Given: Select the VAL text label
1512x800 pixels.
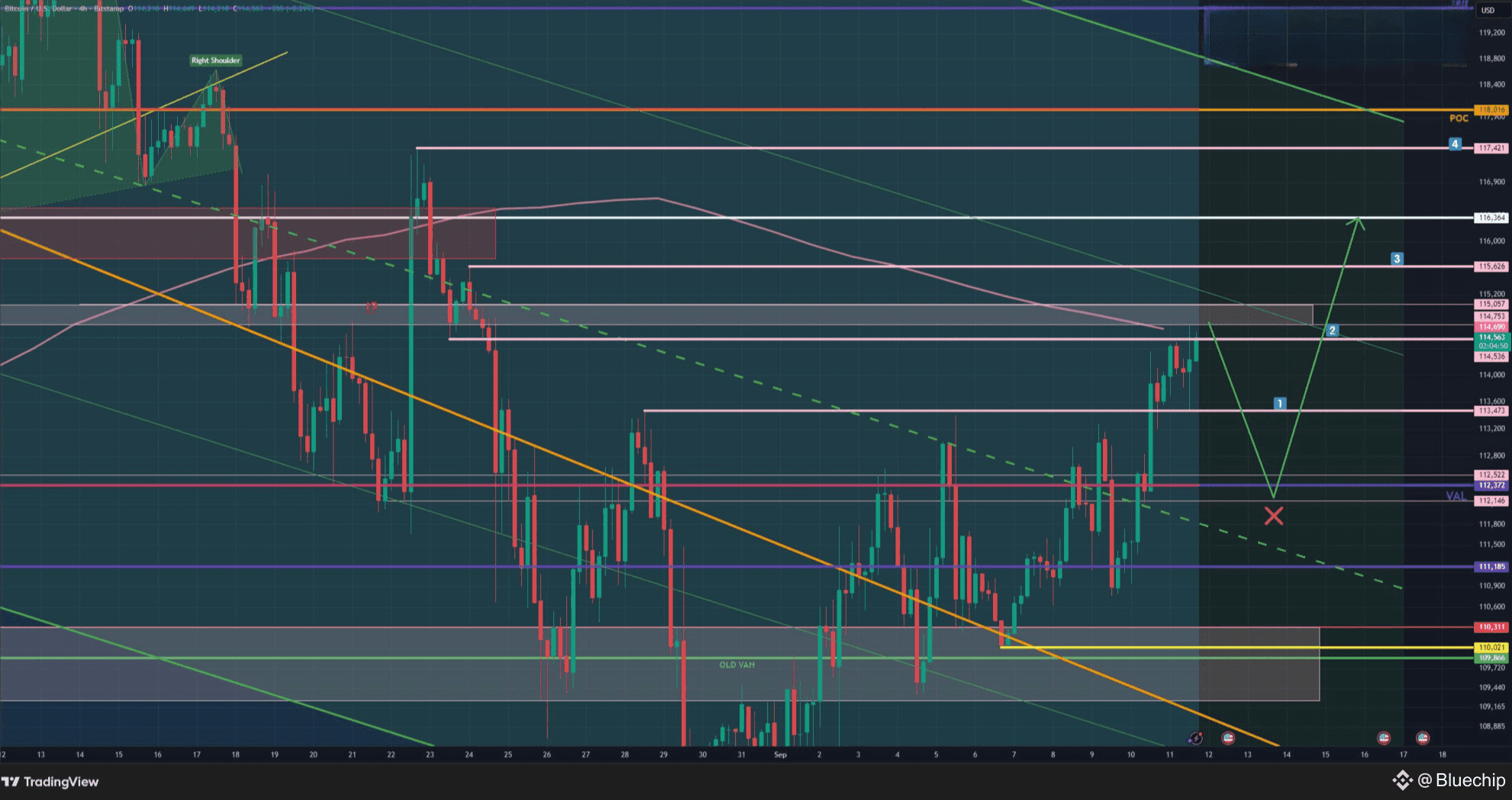Looking at the screenshot, I should (1456, 496).
